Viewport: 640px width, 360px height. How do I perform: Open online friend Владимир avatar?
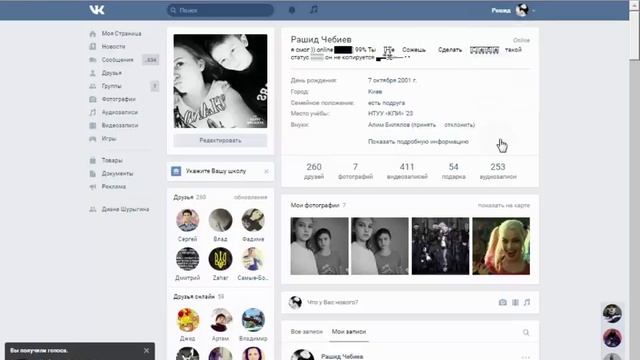click(253, 320)
